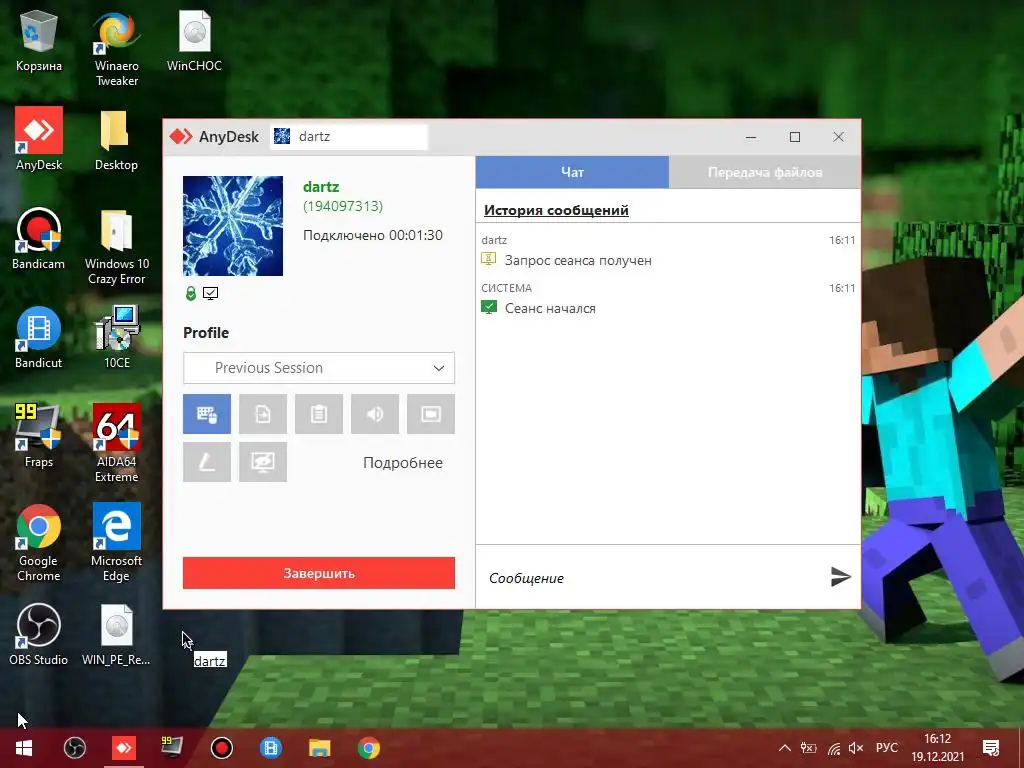Screen dimensions: 1024x768
Task: Select AIDA64 Extreme desktop shortcut
Action: [117, 444]
